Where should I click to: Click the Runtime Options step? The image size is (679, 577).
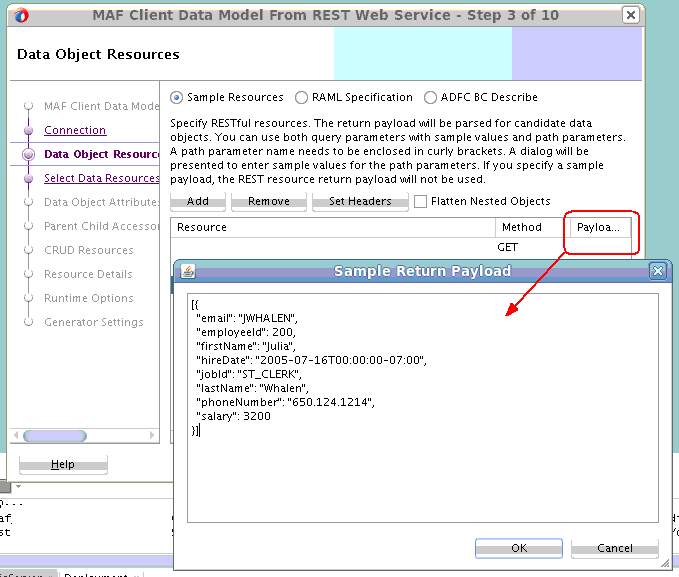click(89, 298)
